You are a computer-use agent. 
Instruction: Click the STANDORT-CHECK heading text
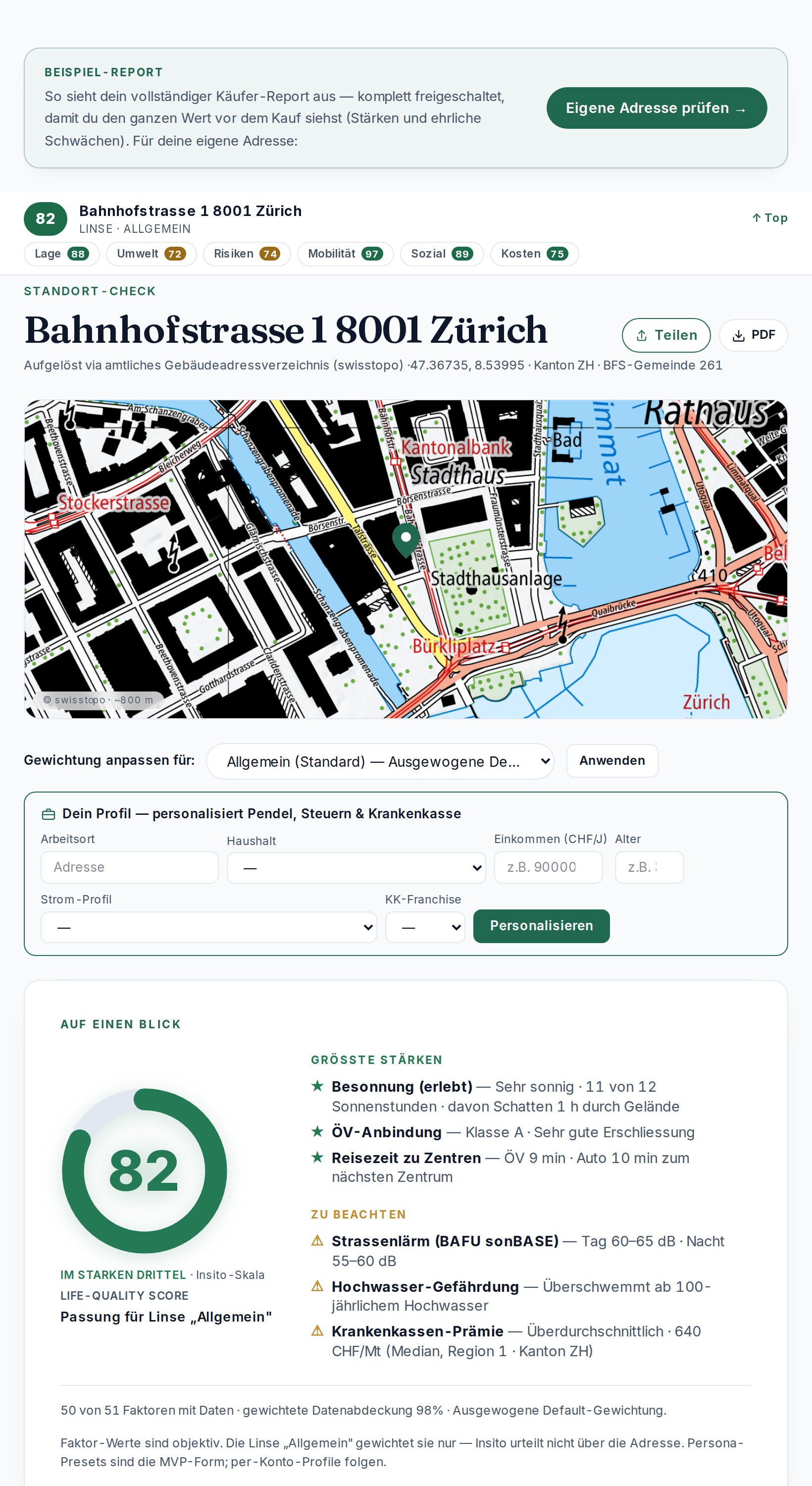[90, 291]
